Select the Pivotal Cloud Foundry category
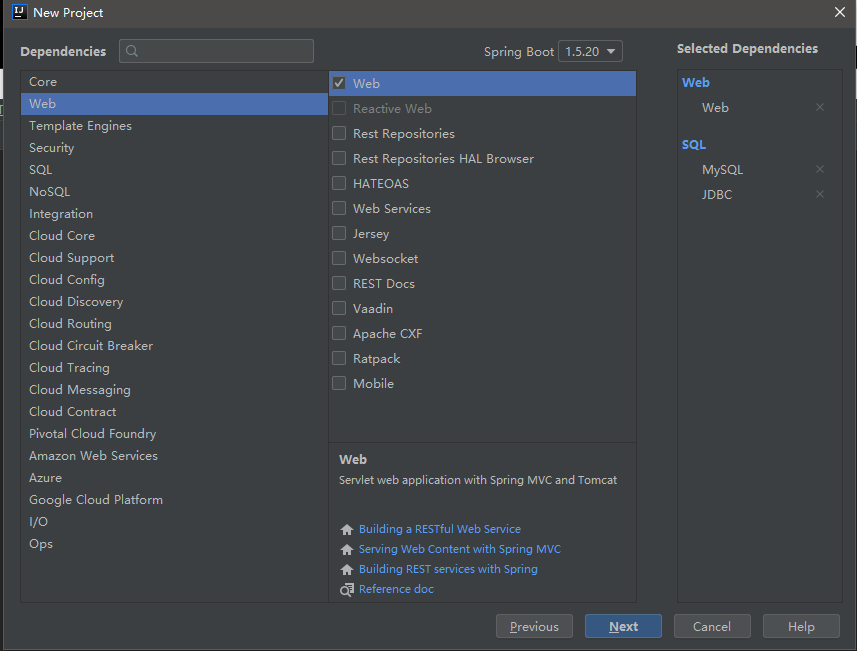The height and width of the screenshot is (651, 857). click(x=174, y=433)
